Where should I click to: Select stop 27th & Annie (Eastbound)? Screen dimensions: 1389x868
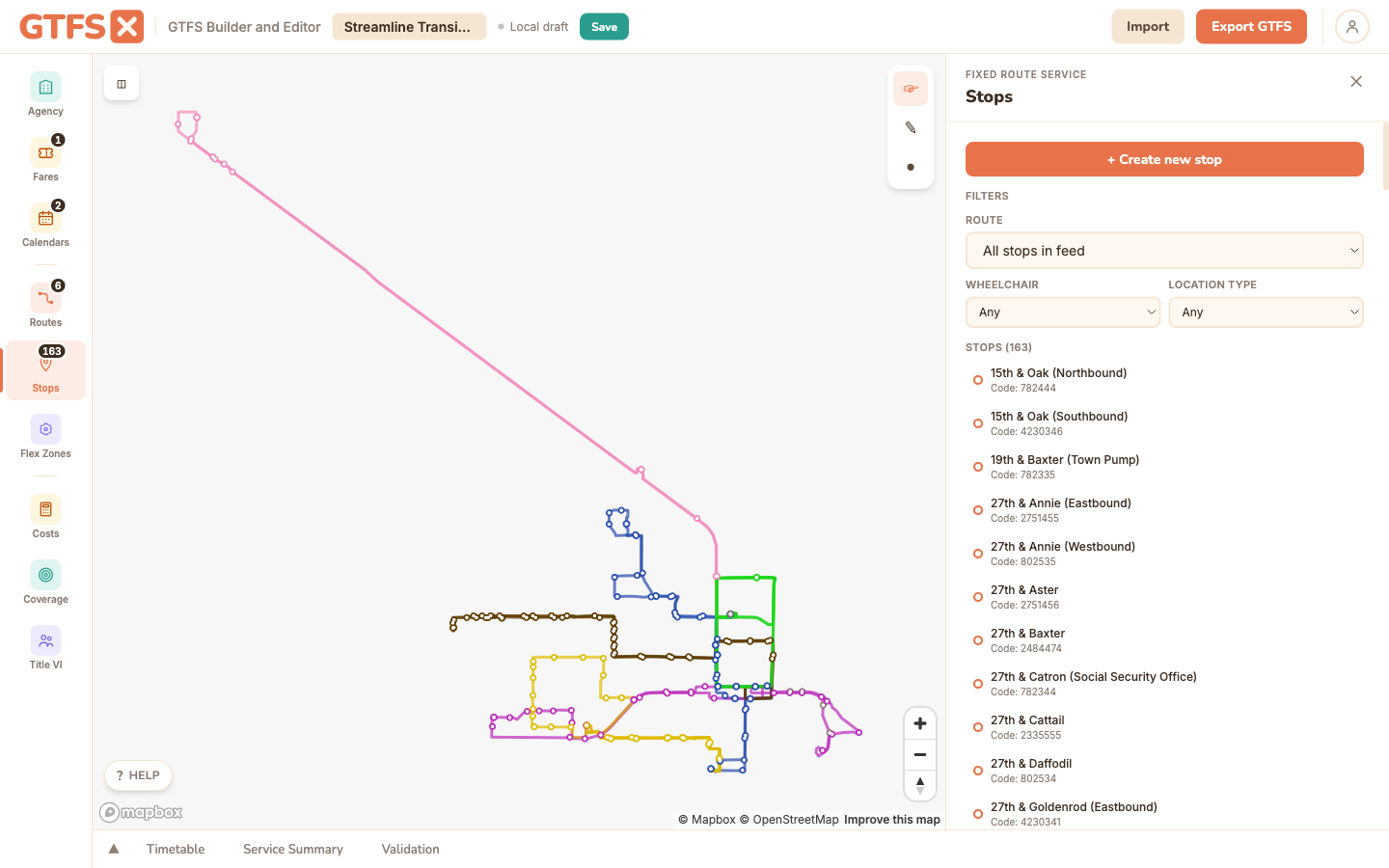click(1164, 510)
